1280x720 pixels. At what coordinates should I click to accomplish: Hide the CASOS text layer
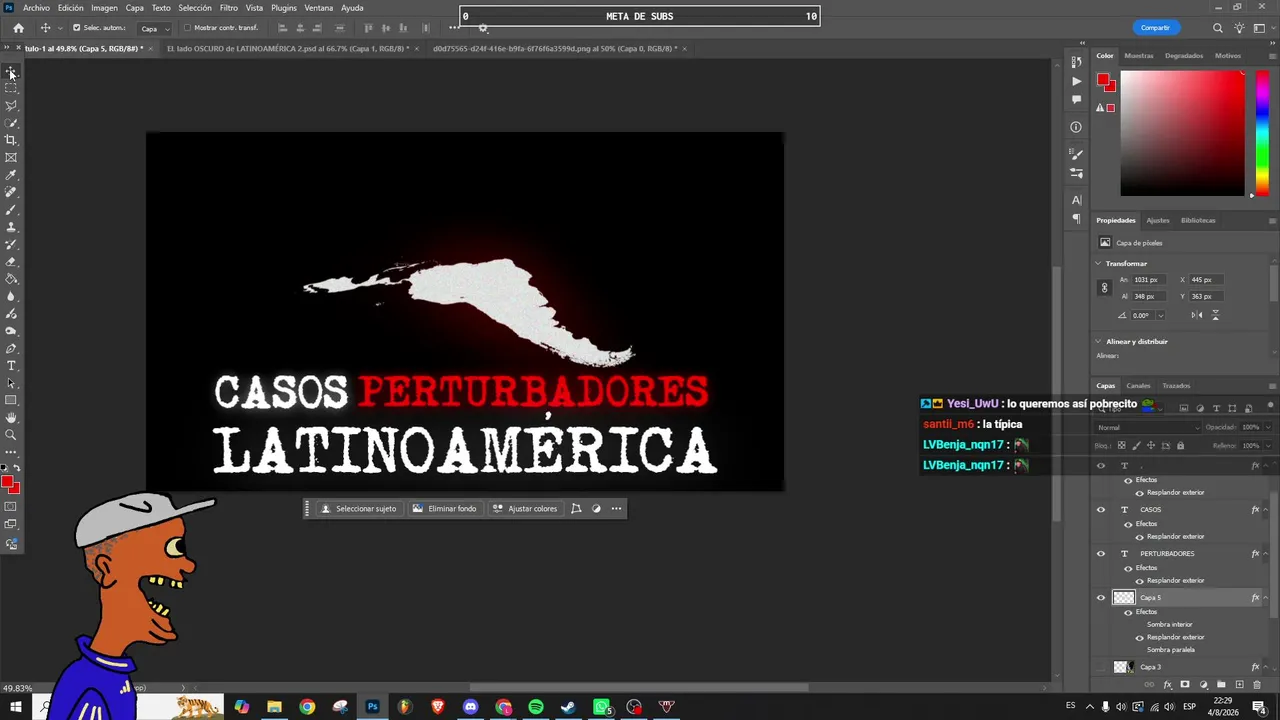(1101, 510)
